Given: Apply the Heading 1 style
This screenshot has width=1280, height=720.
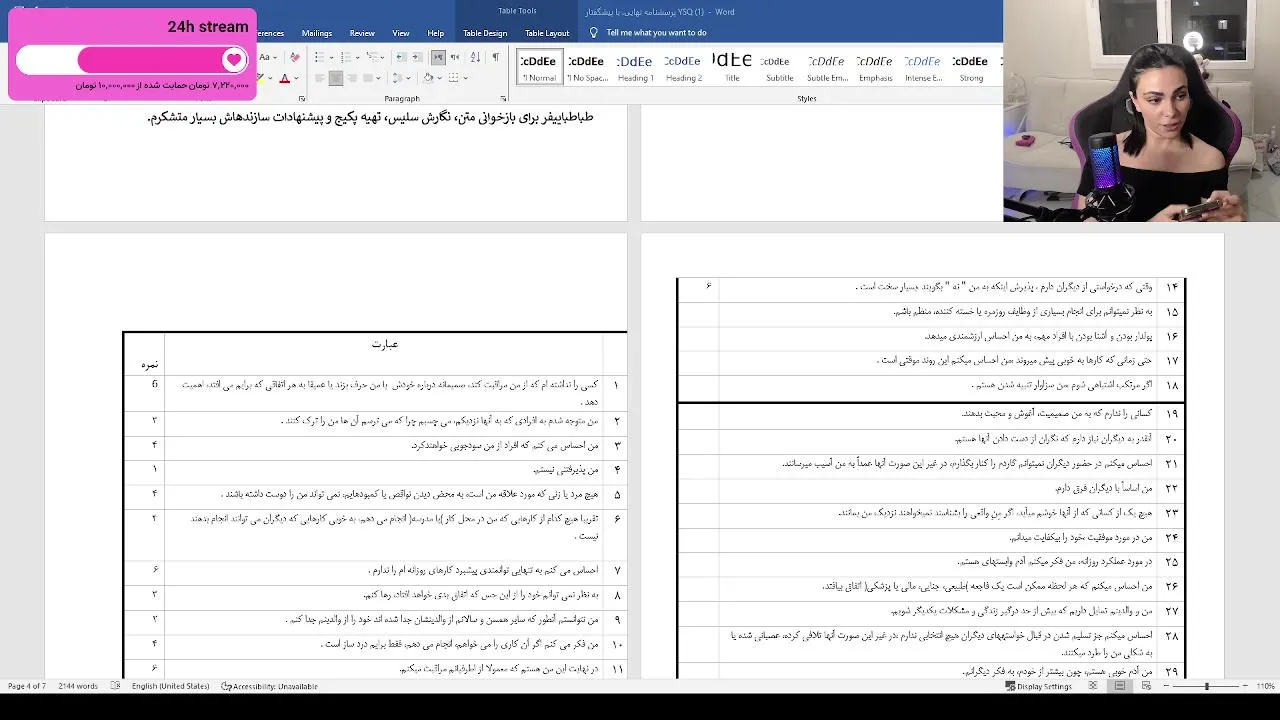Looking at the screenshot, I should [634, 67].
